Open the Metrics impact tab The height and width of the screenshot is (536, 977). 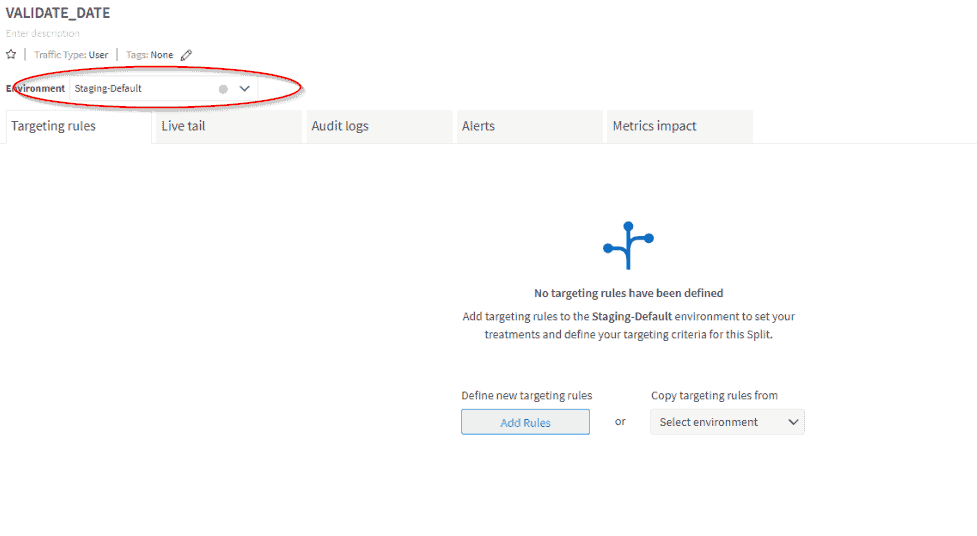[x=680, y=127]
